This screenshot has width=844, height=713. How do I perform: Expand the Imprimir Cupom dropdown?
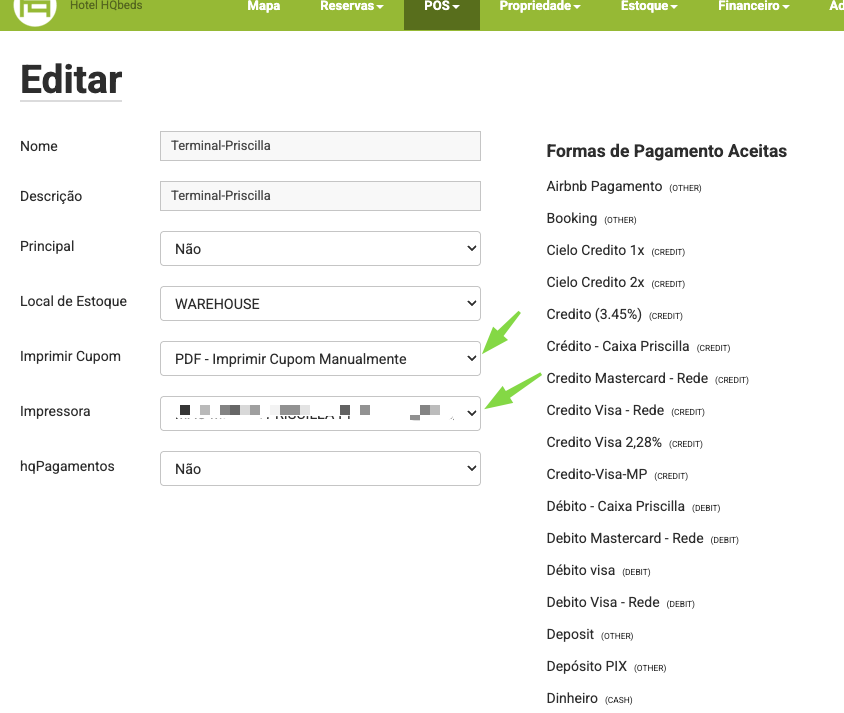[x=320, y=359]
